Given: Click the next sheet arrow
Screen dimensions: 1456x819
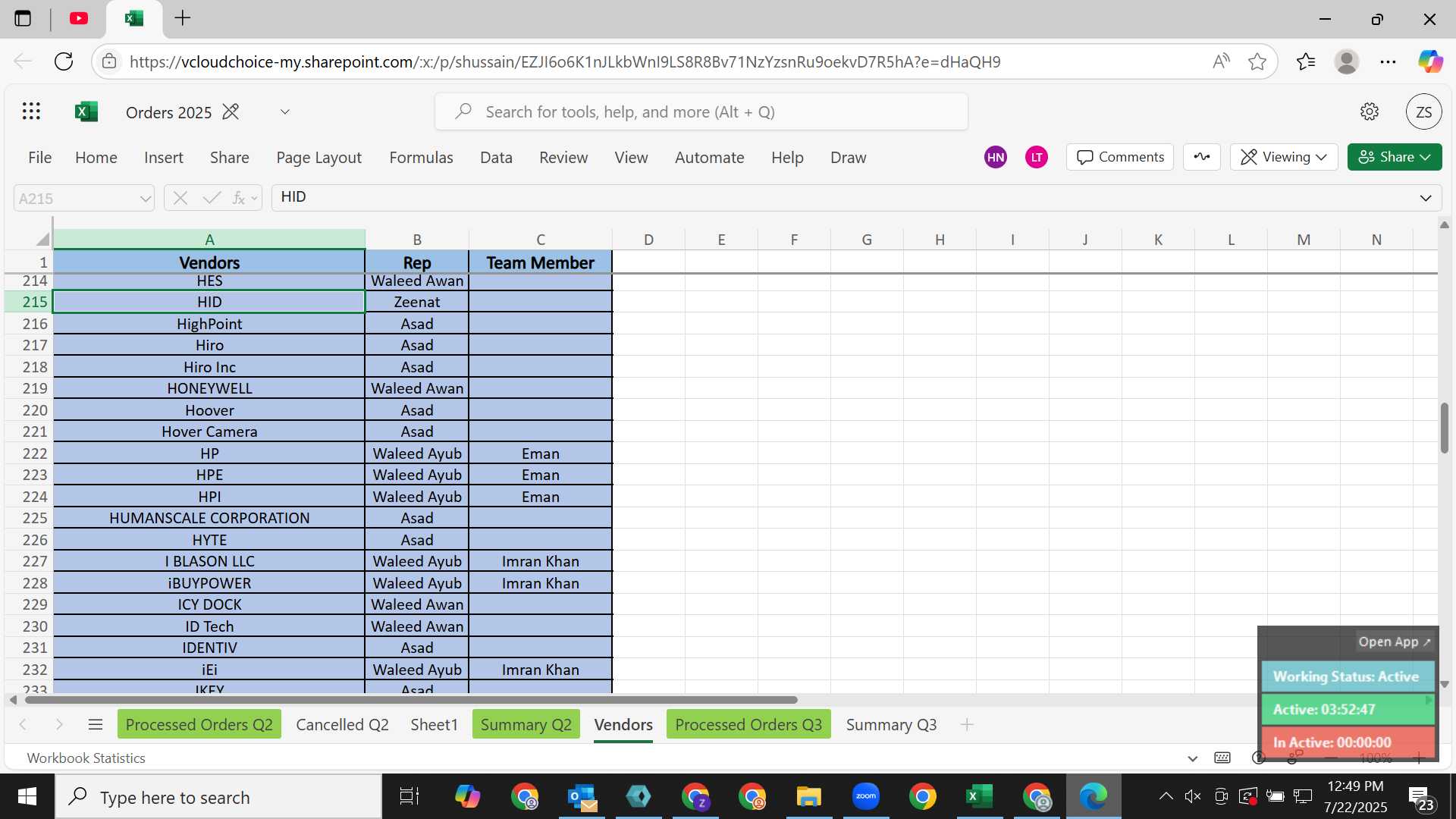Looking at the screenshot, I should [59, 724].
